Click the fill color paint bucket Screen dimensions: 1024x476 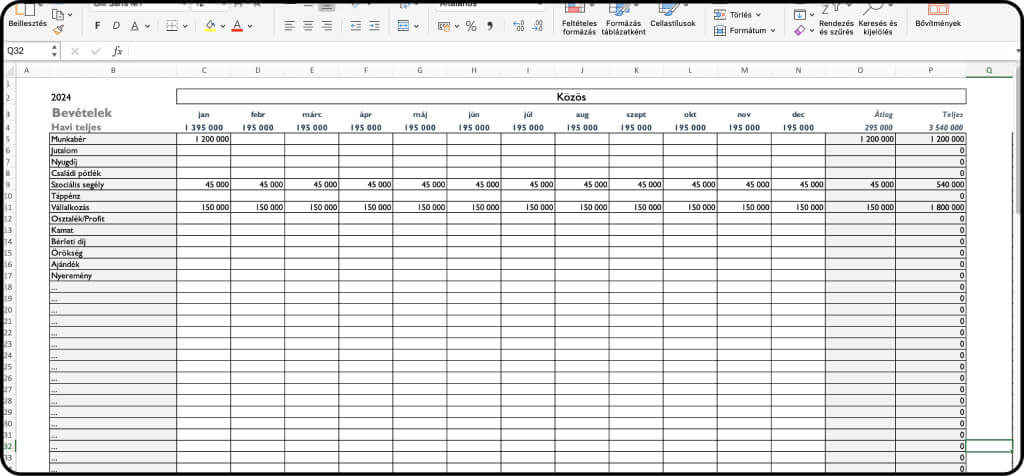[210, 25]
